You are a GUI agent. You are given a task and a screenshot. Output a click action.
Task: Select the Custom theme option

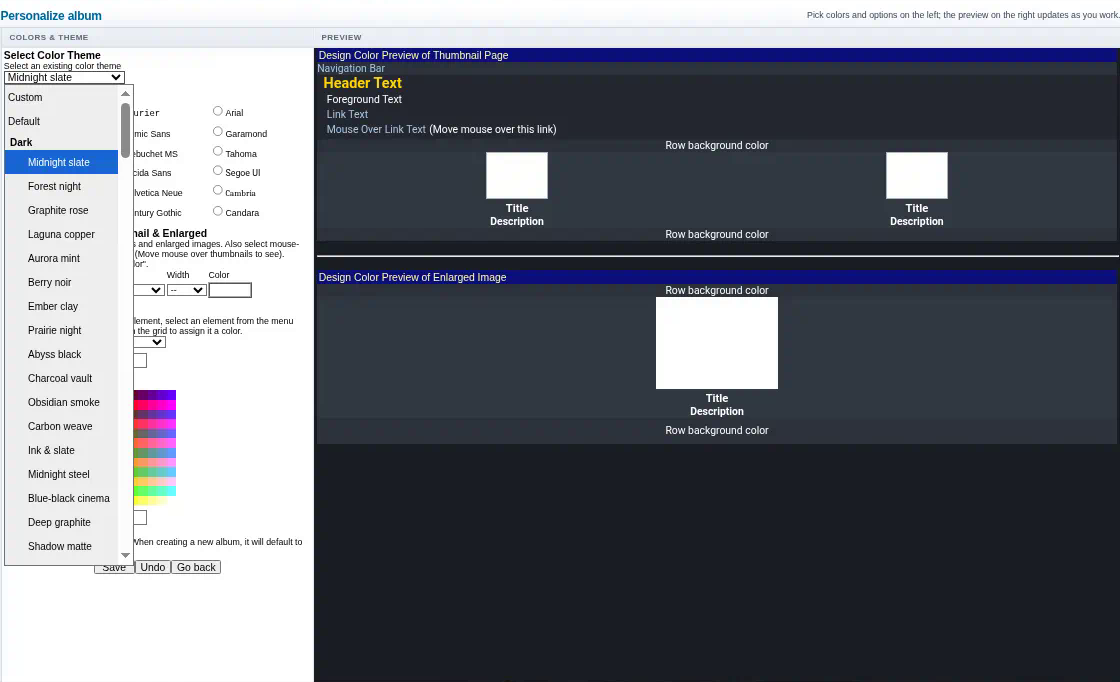[61, 97]
